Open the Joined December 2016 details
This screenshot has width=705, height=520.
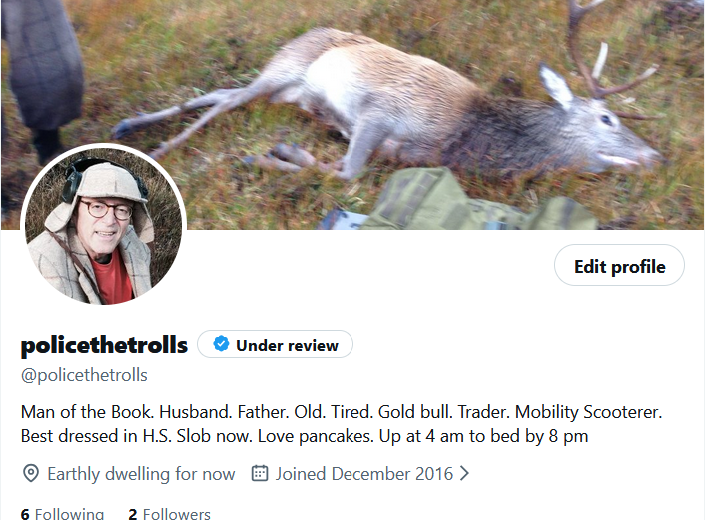coord(364,474)
